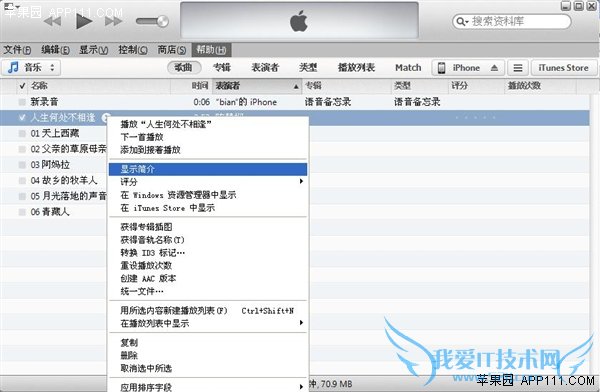Choose 复制 from context menu

209,343
